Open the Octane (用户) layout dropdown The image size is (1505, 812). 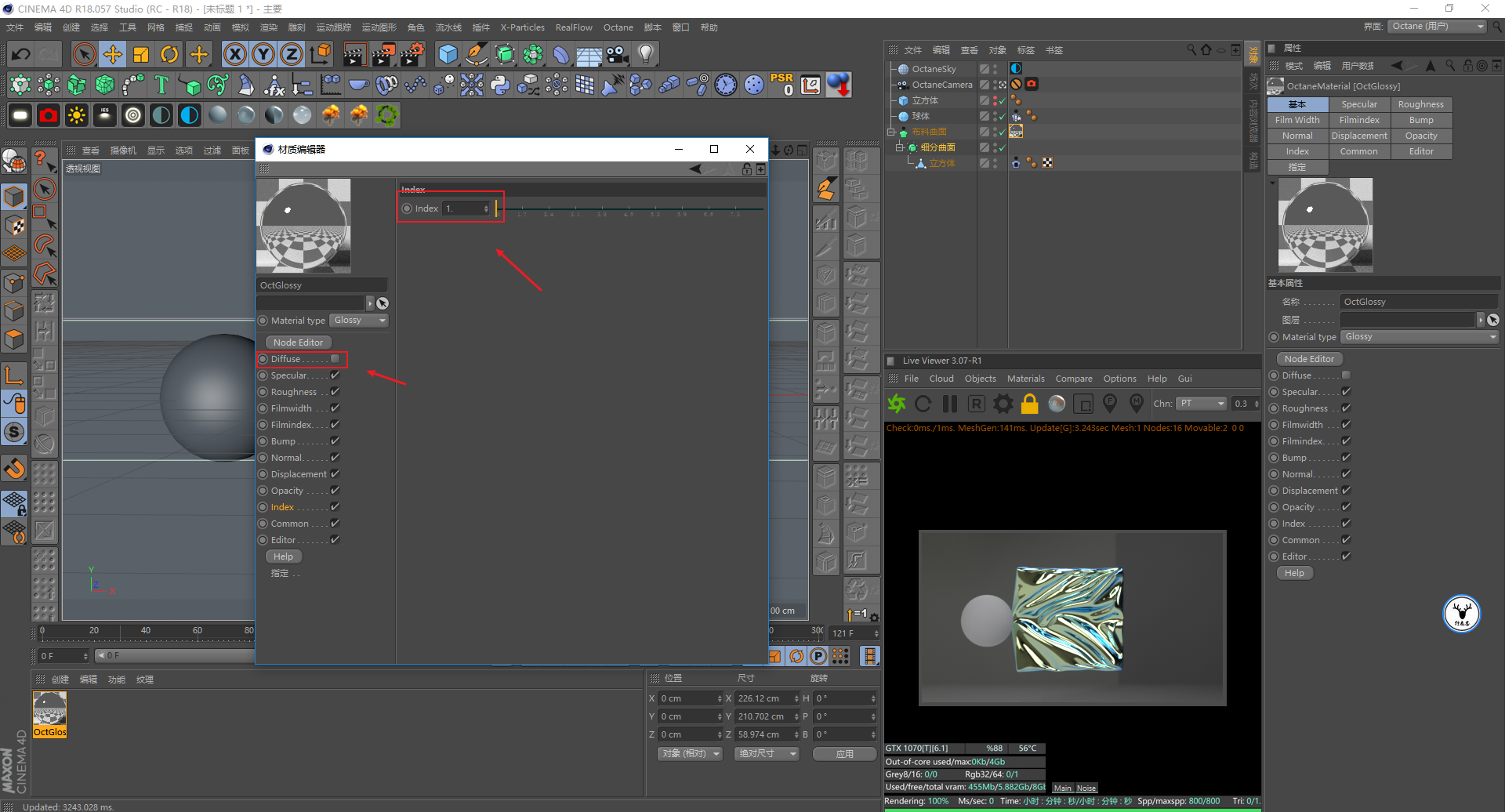pyautogui.click(x=1437, y=27)
